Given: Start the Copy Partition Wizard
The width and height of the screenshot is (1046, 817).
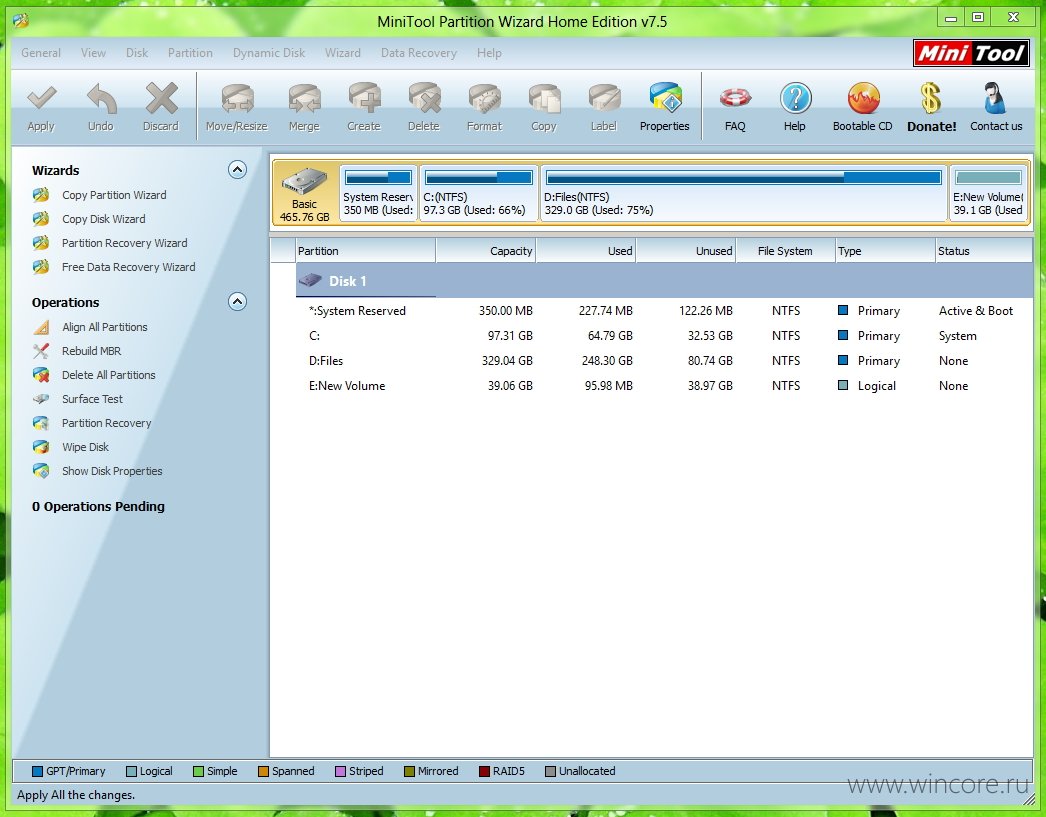Looking at the screenshot, I should 114,195.
